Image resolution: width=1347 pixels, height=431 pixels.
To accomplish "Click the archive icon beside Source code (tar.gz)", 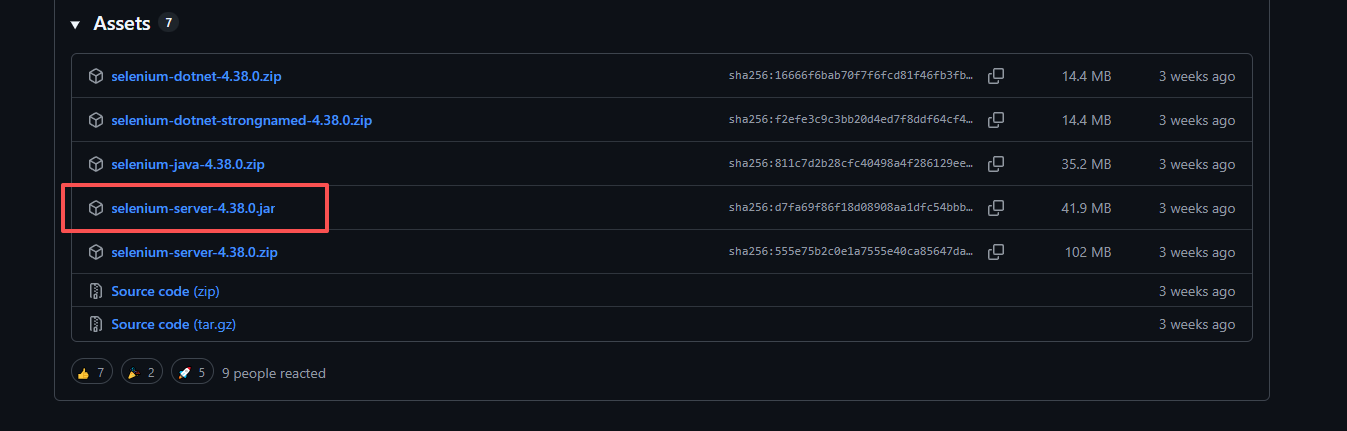I will pyautogui.click(x=96, y=324).
